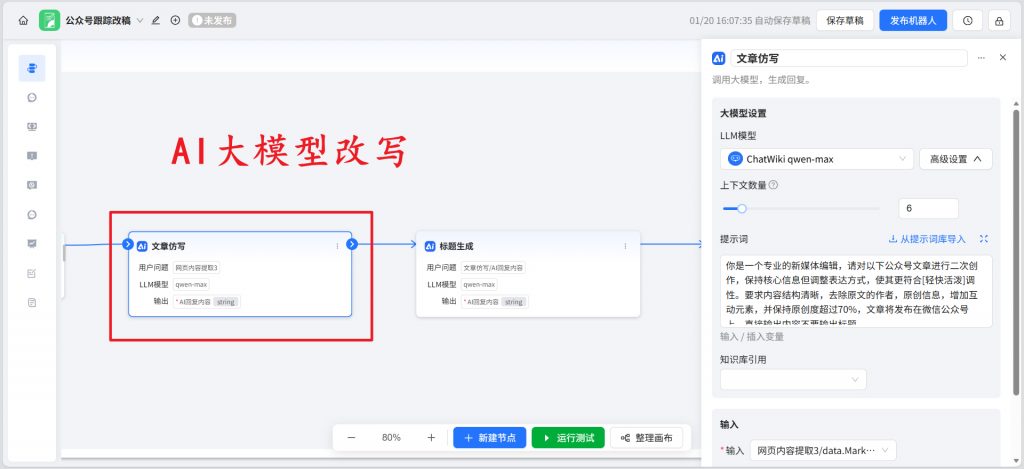
Task: Open version history clock icon
Action: point(968,20)
